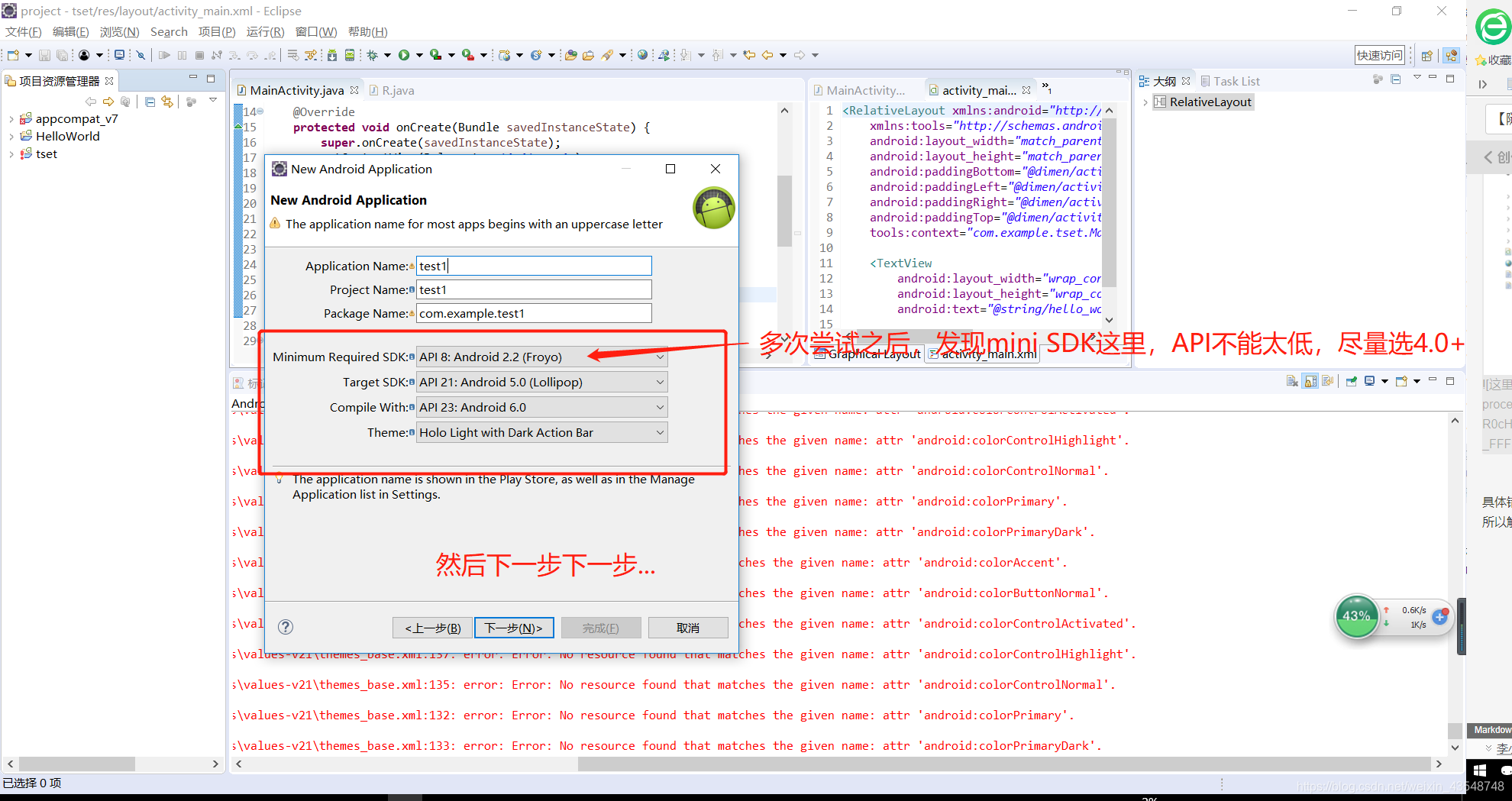The image size is (1512, 801).
Task: Click 取消 button in dialog
Action: tap(688, 628)
